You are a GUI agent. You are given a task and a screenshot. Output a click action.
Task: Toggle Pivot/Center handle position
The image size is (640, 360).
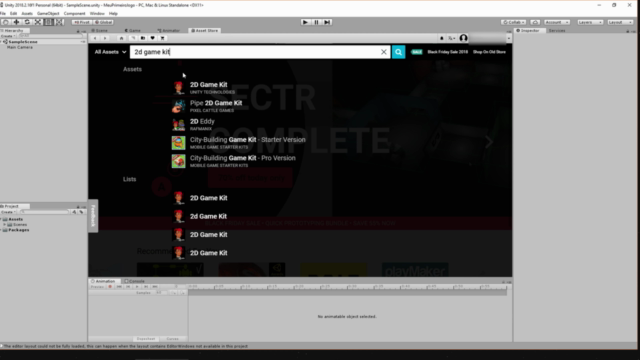(82, 22)
